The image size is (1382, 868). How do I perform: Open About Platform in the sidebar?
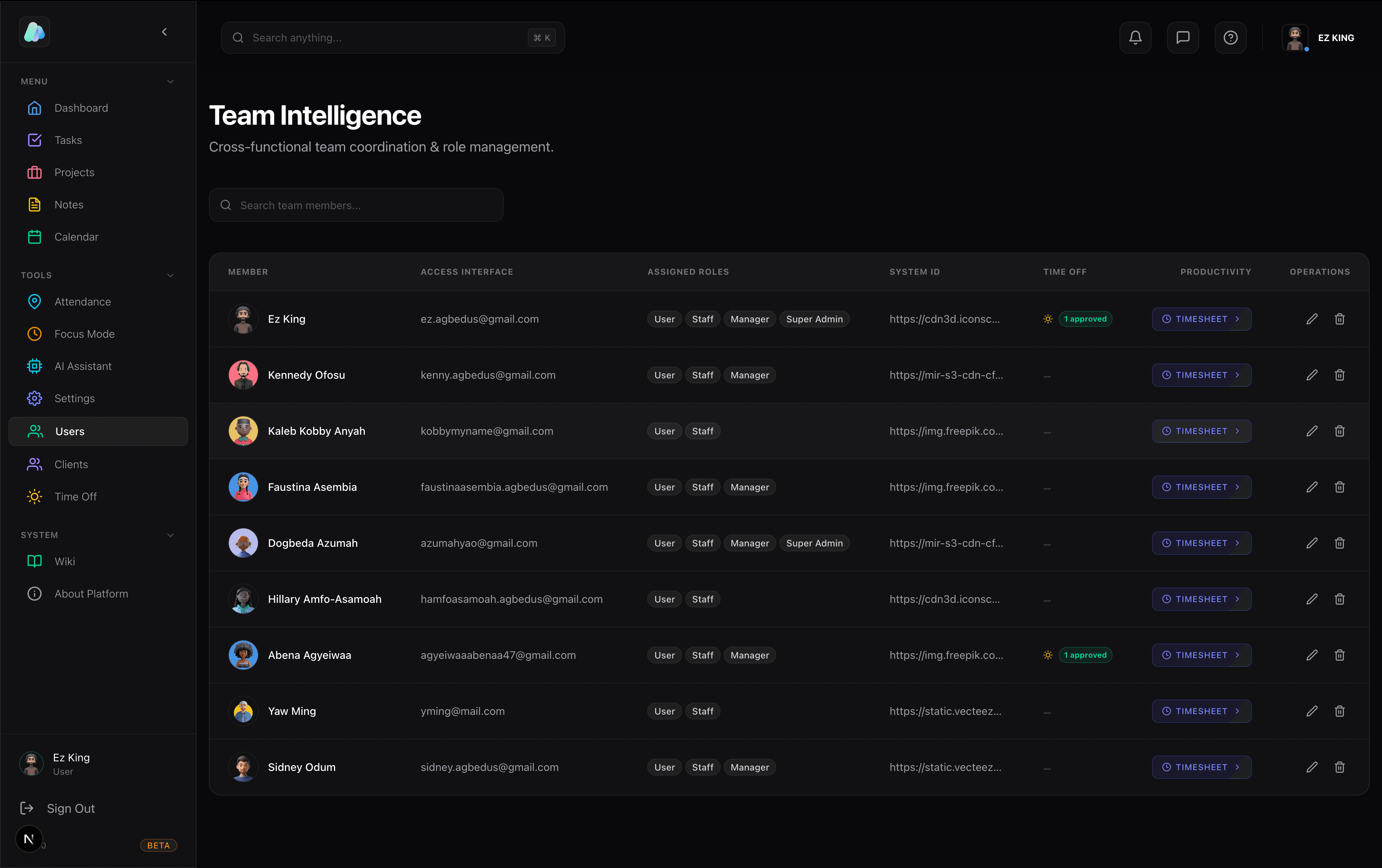(x=98, y=594)
